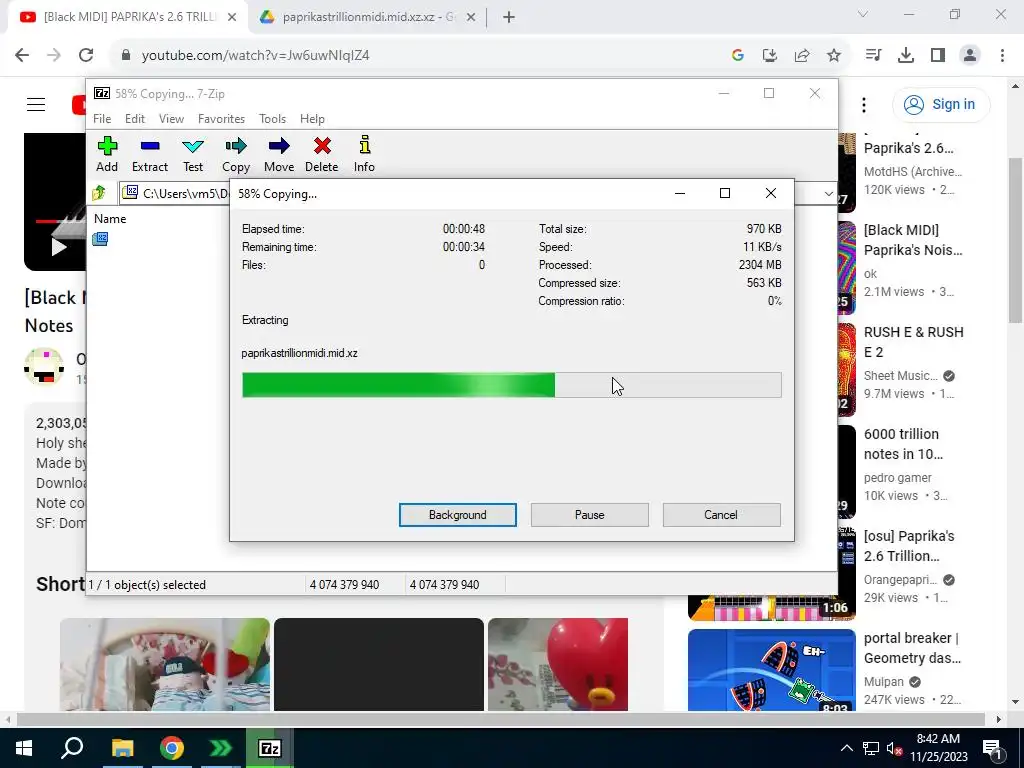The height and width of the screenshot is (768, 1024).
Task: Switch to the Black MIDI YouTube tab
Action: (x=129, y=17)
